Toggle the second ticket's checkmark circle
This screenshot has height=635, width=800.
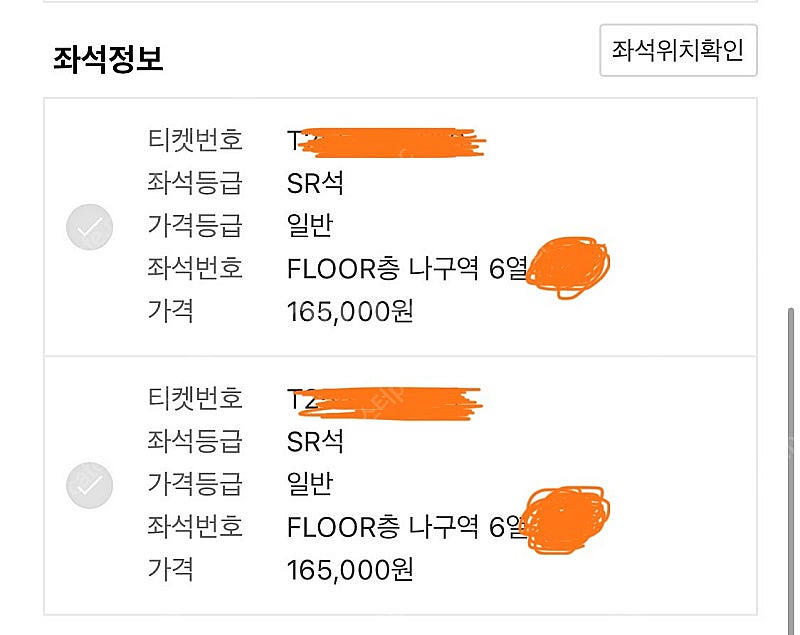(x=89, y=486)
